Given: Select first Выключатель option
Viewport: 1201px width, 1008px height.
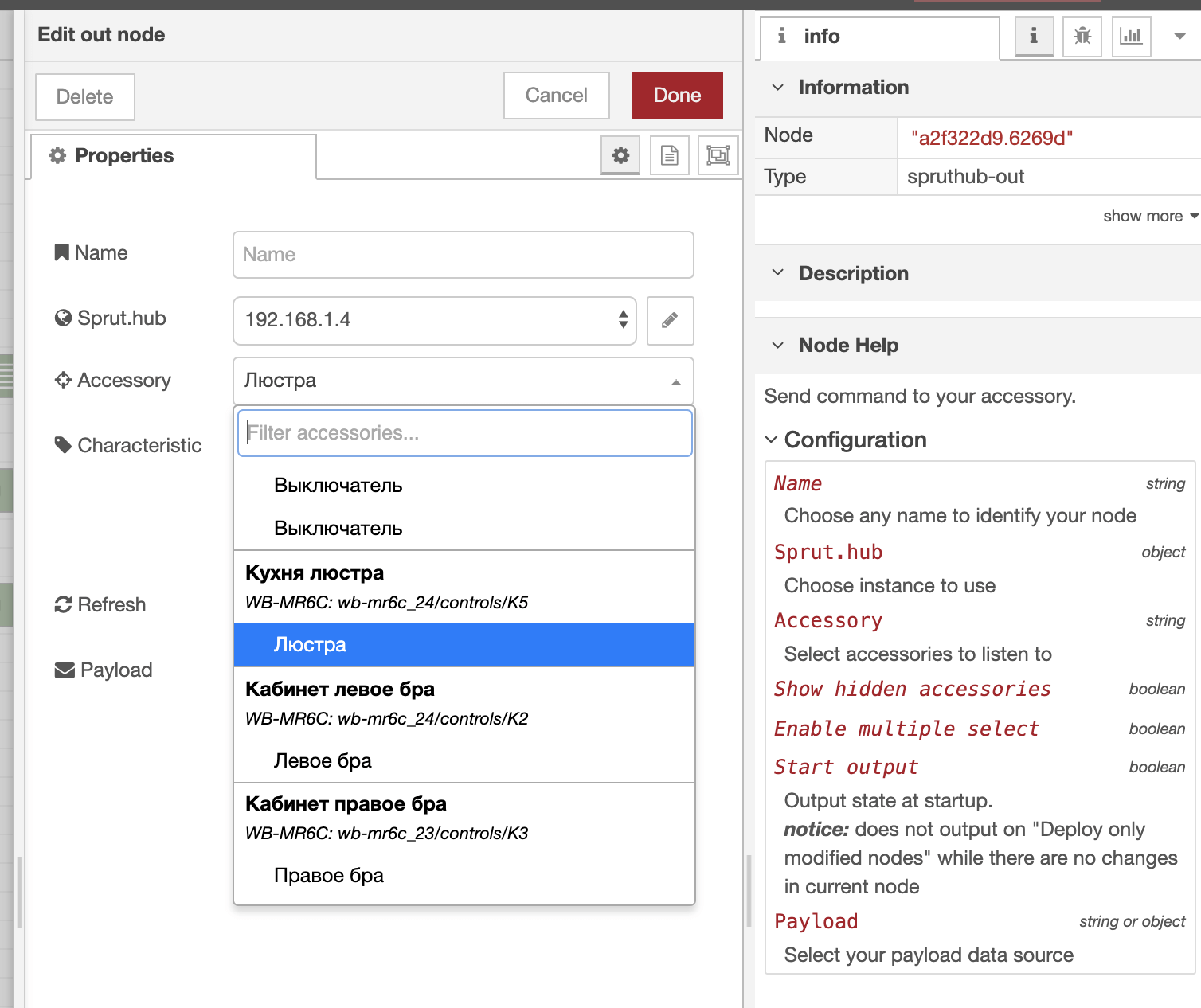Looking at the screenshot, I should (464, 486).
